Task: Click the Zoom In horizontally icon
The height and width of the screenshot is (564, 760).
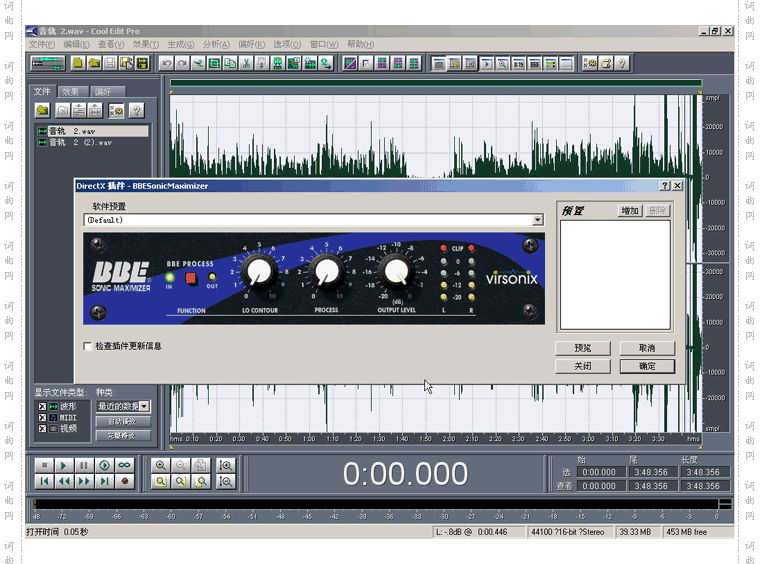Action: point(160,465)
